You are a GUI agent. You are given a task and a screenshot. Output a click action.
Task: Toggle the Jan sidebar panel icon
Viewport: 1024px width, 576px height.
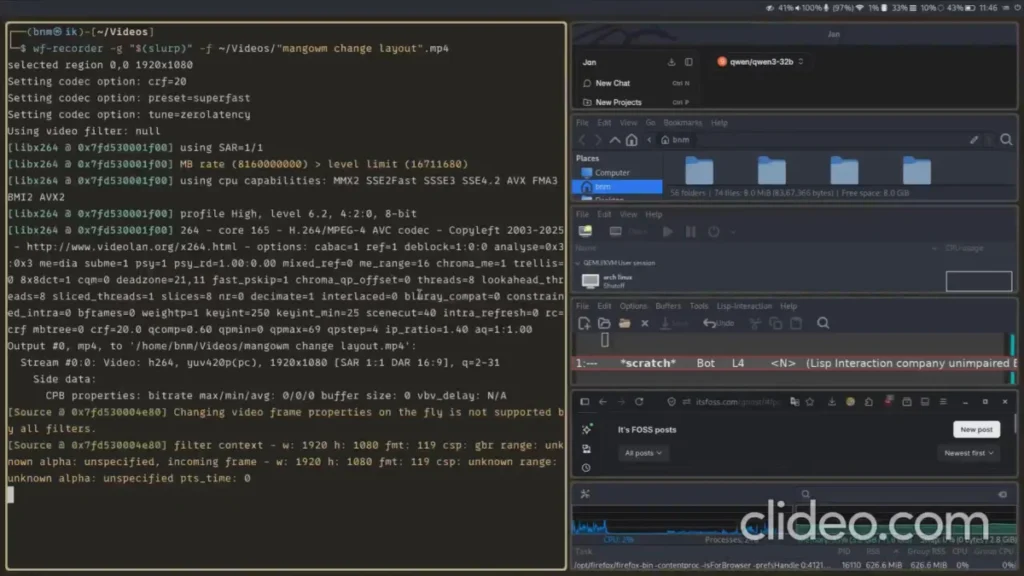pos(688,62)
